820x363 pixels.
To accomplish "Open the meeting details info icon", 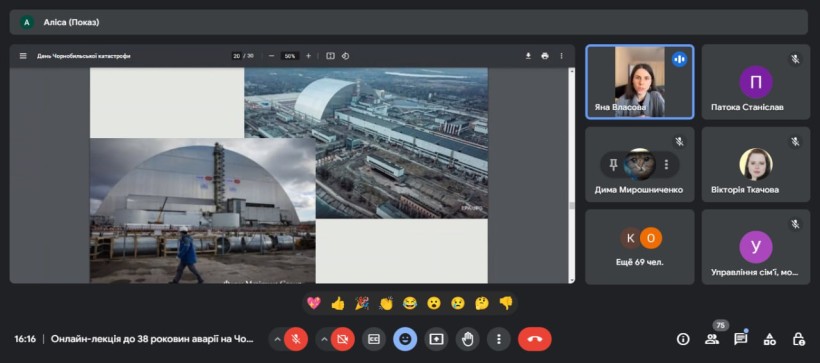I will [x=683, y=339].
